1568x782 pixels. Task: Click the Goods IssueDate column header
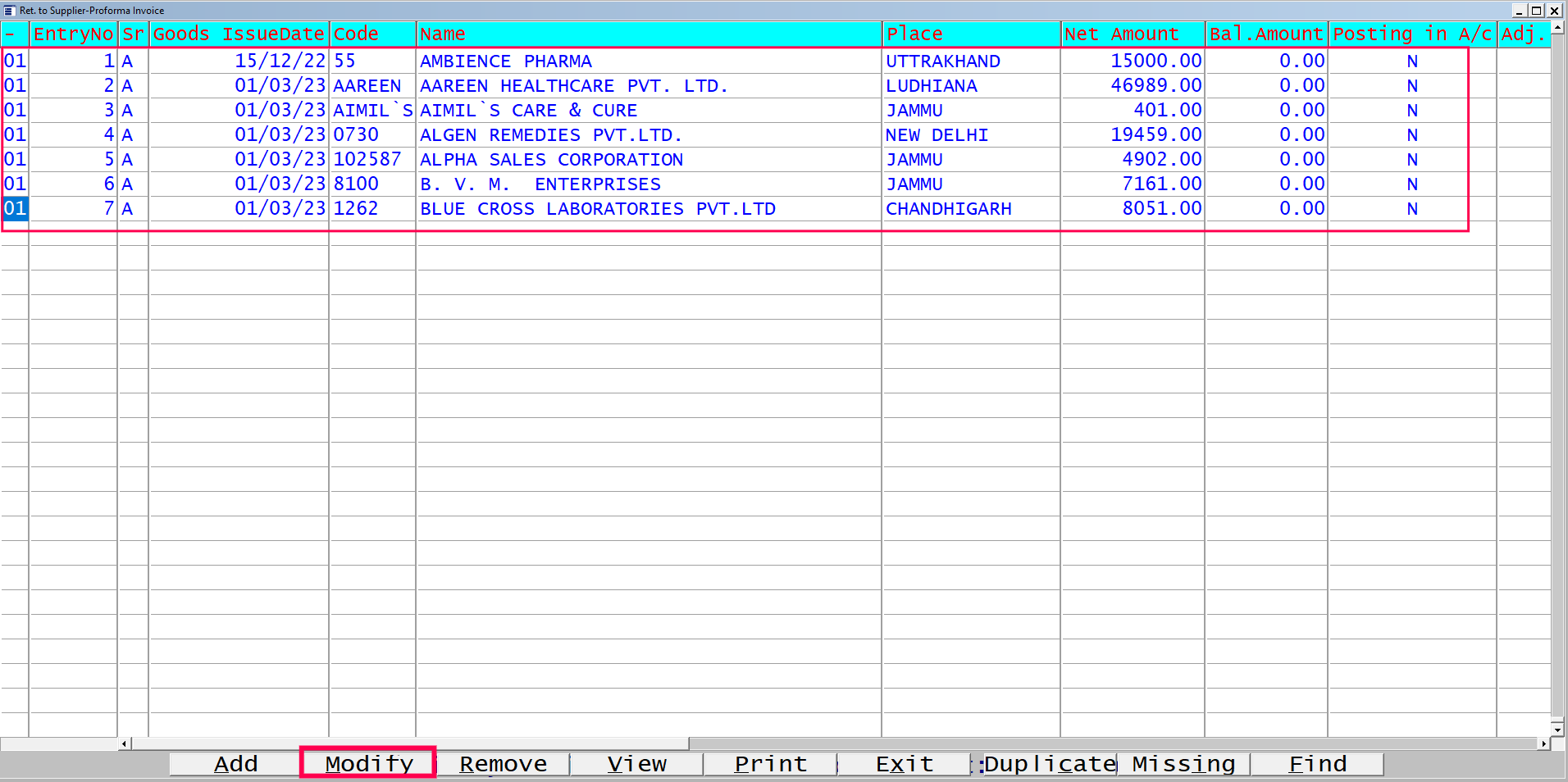pyautogui.click(x=239, y=34)
